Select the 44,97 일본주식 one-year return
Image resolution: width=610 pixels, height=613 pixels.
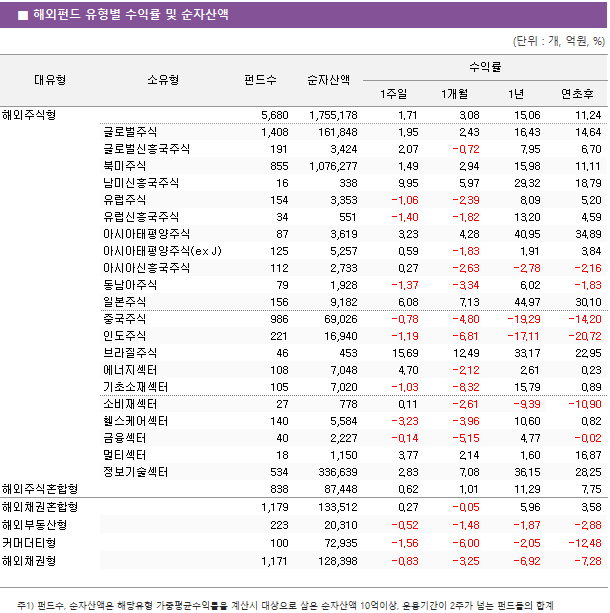coord(527,302)
